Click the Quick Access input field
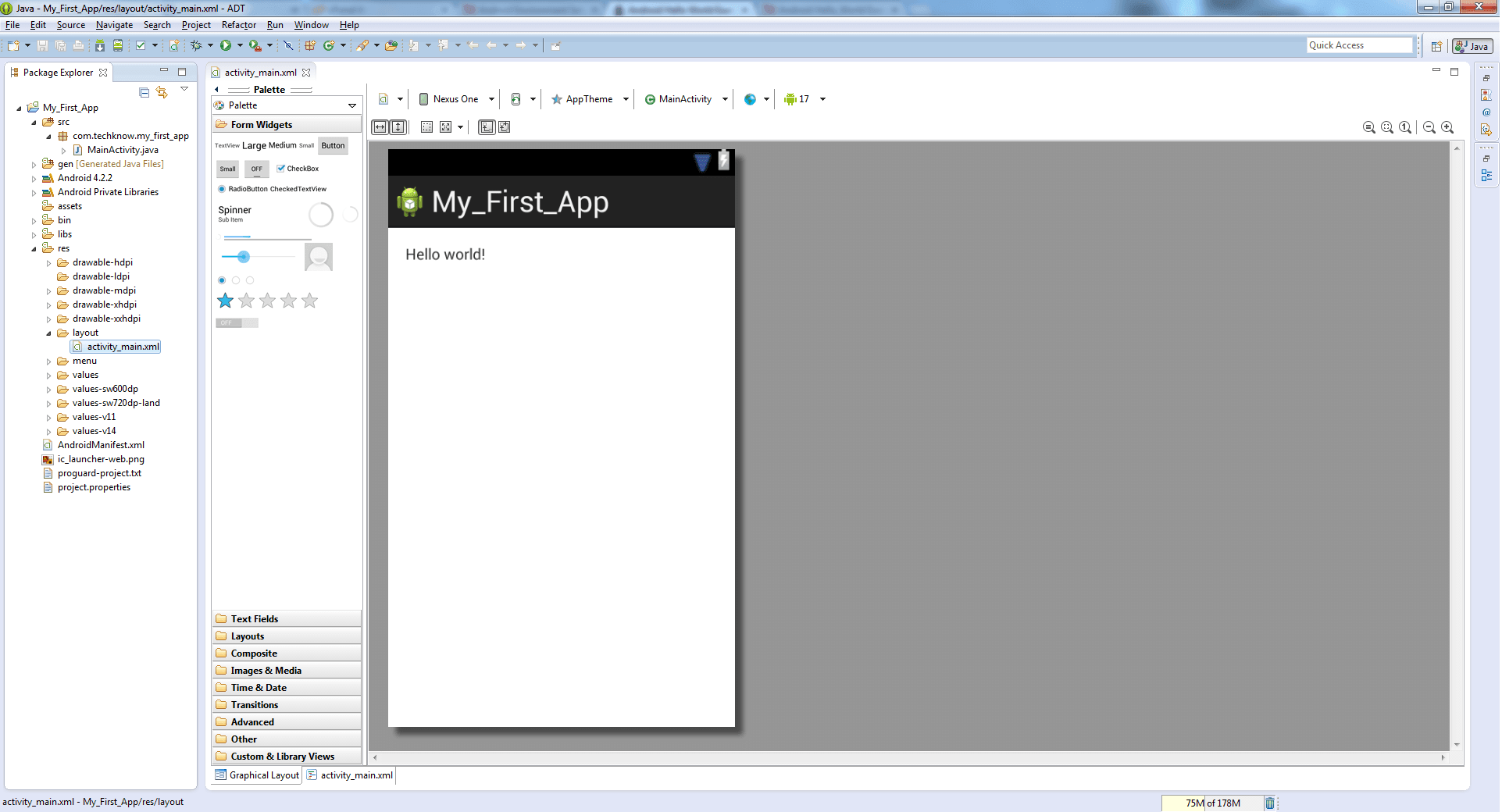Image resolution: width=1502 pixels, height=812 pixels. (1360, 45)
